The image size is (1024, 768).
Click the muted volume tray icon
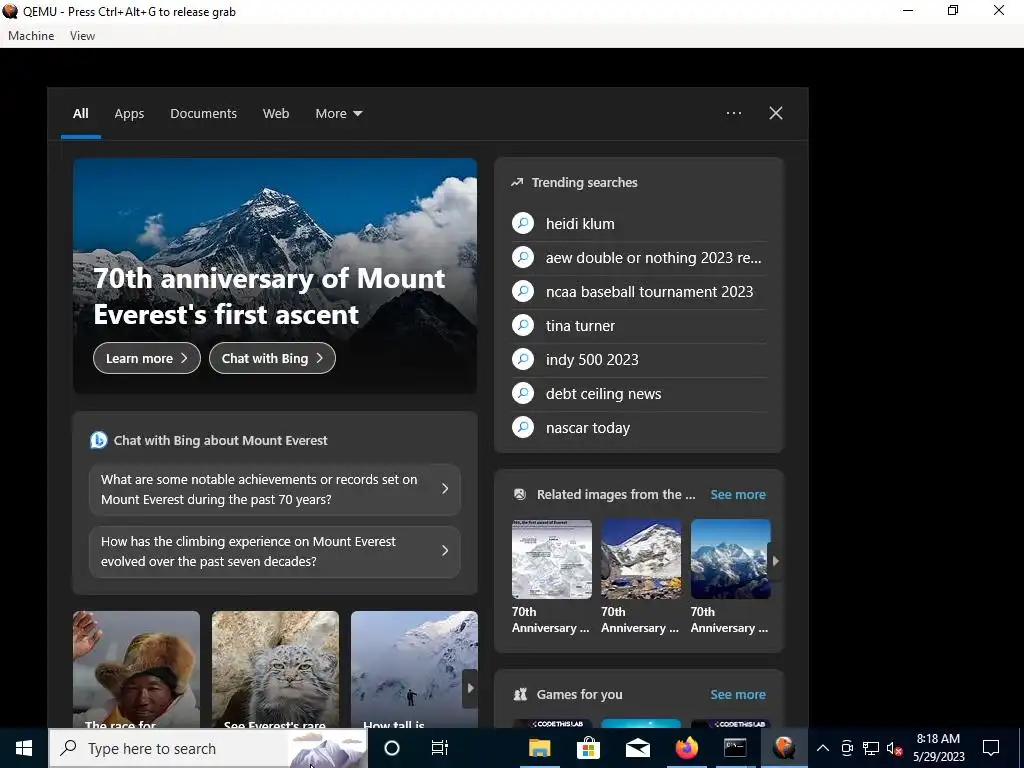pos(894,748)
